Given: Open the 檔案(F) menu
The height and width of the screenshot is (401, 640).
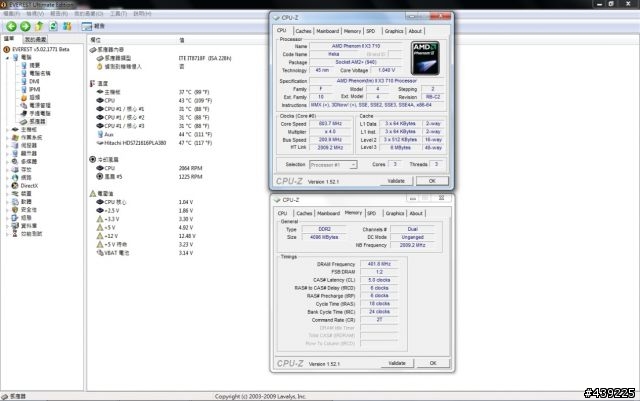Looking at the screenshot, I should (x=11, y=14).
